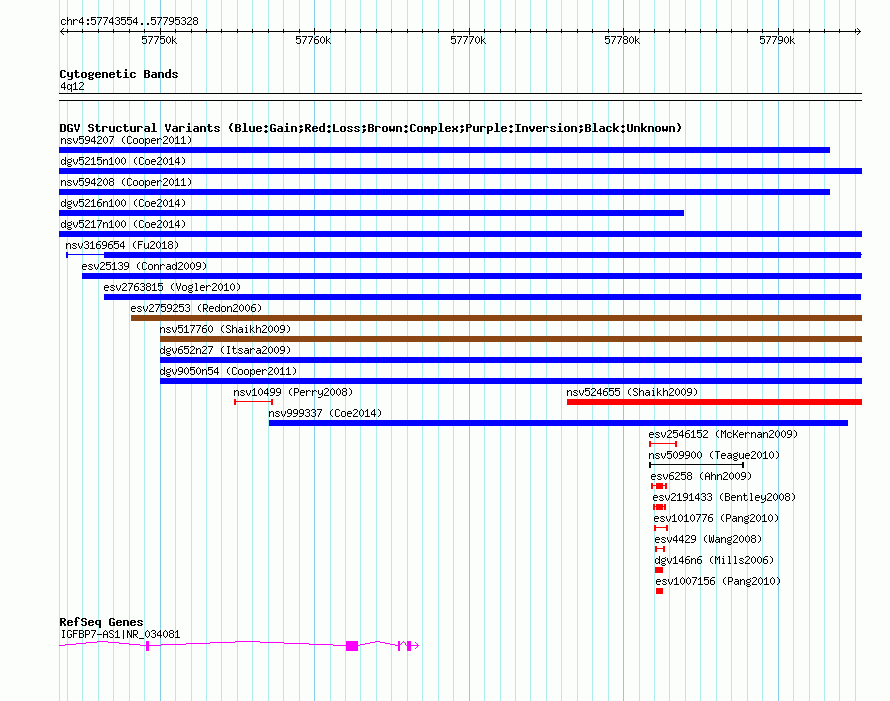This screenshot has width=890, height=701.
Task: Select the blue bar under nsv999337
Action: tap(559, 423)
